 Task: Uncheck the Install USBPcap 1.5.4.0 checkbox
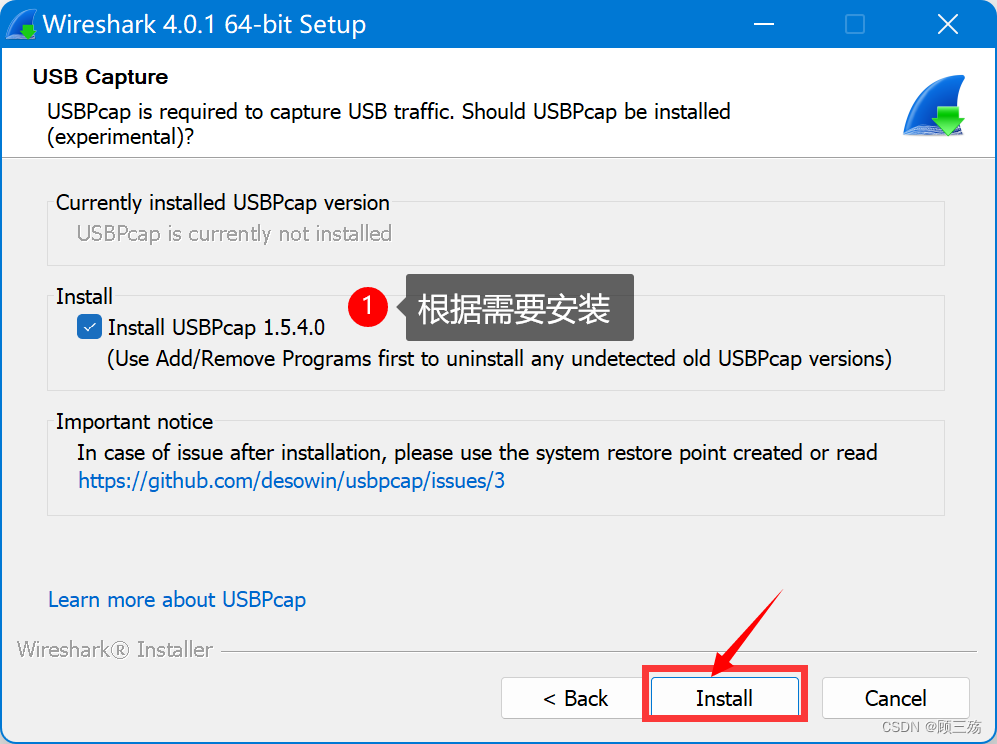tap(89, 327)
